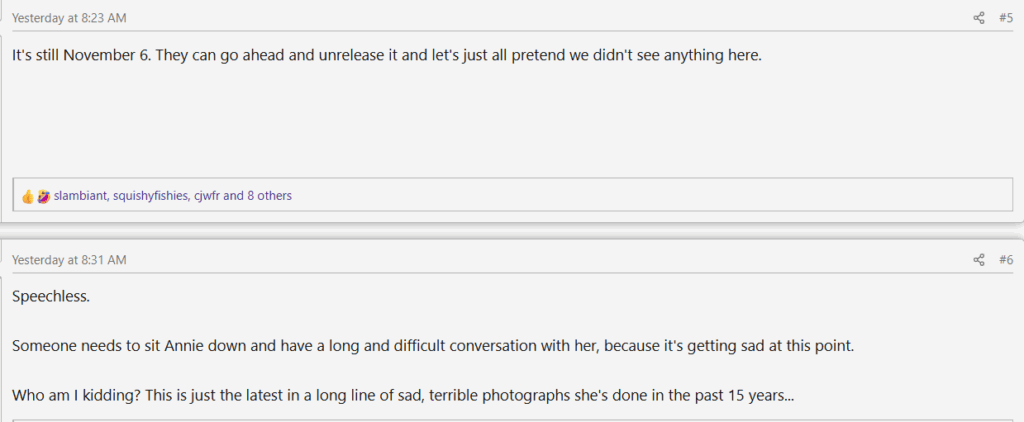Click the share icon on post #6

979,260
